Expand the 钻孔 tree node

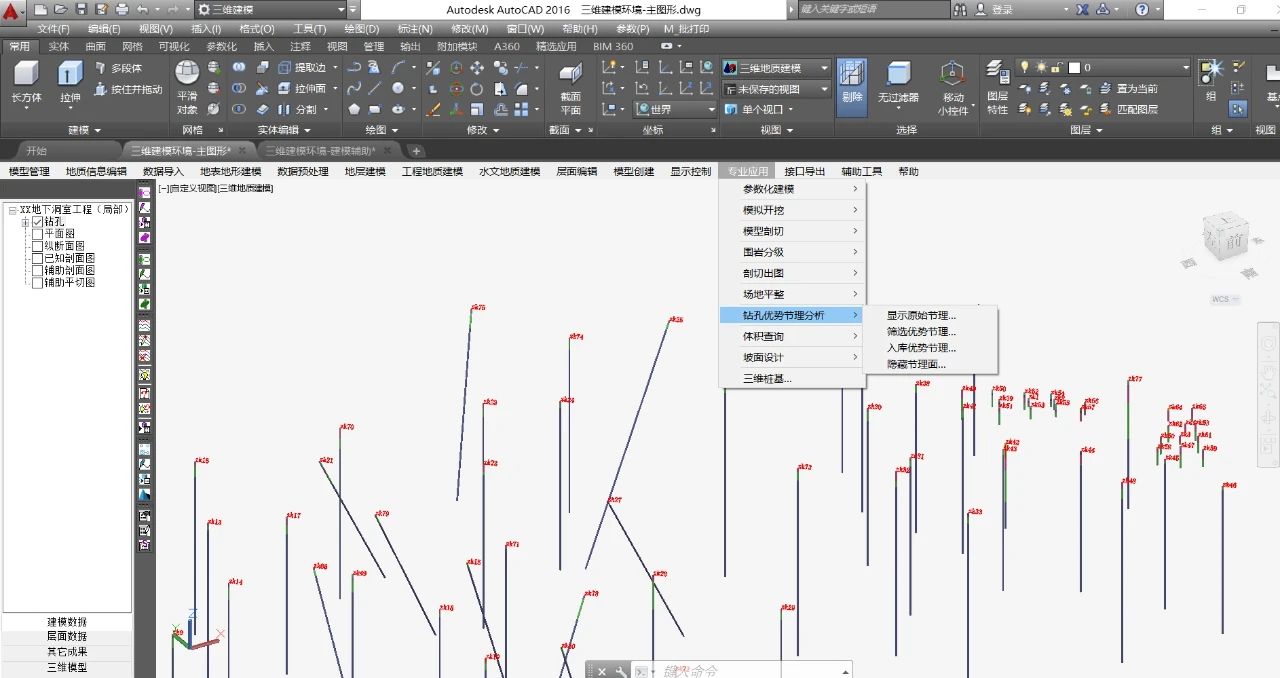click(x=25, y=222)
